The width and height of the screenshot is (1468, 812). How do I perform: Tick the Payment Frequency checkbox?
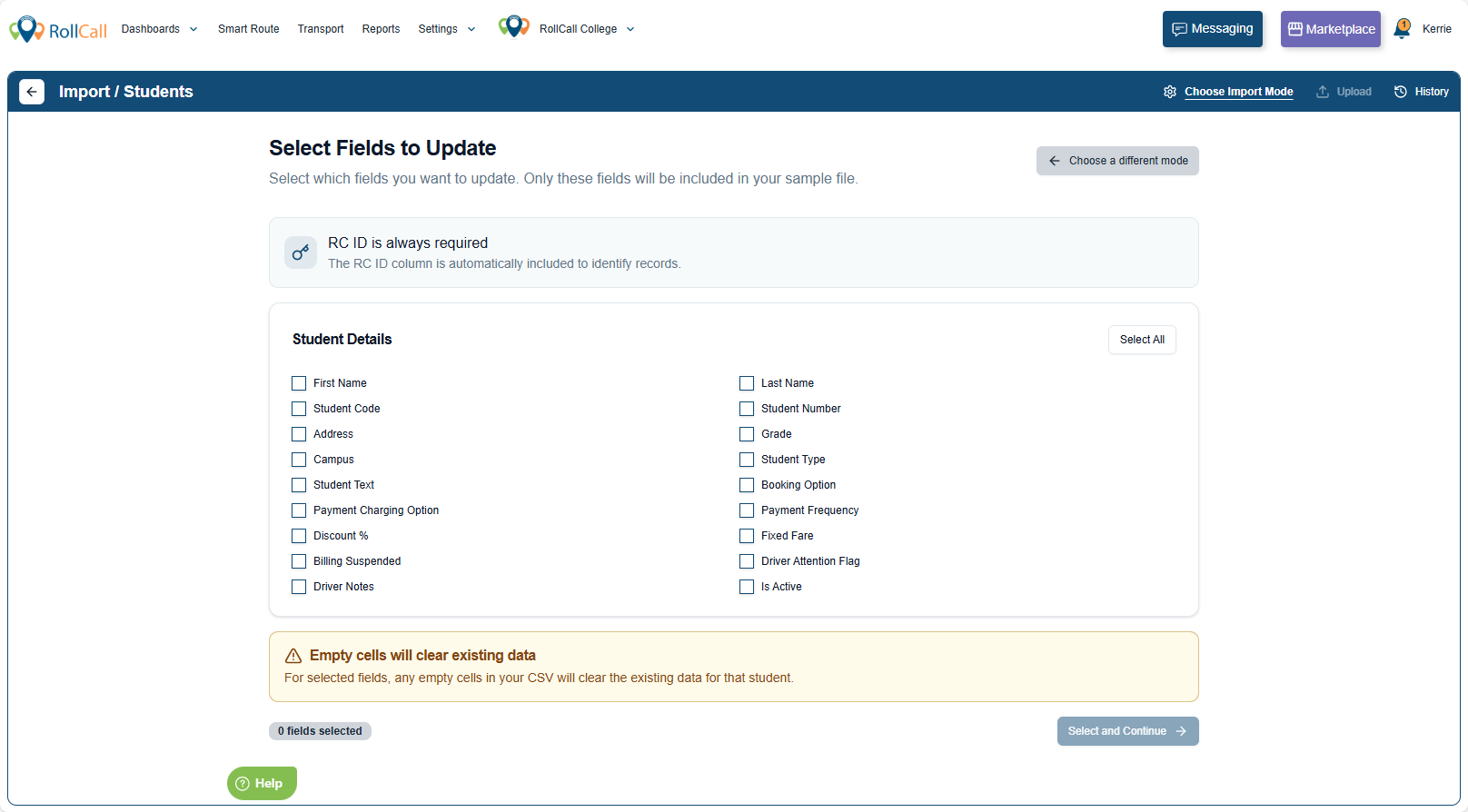[747, 510]
